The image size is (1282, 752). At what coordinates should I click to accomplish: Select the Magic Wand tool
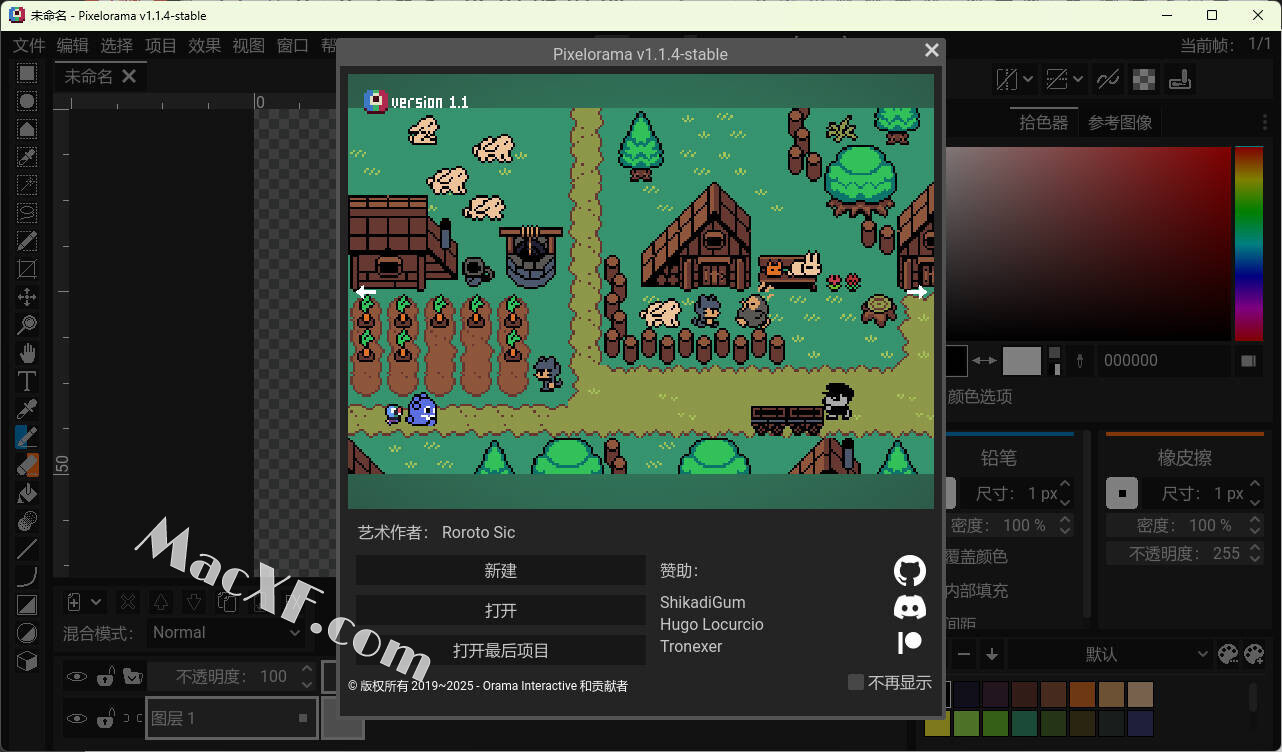27,185
